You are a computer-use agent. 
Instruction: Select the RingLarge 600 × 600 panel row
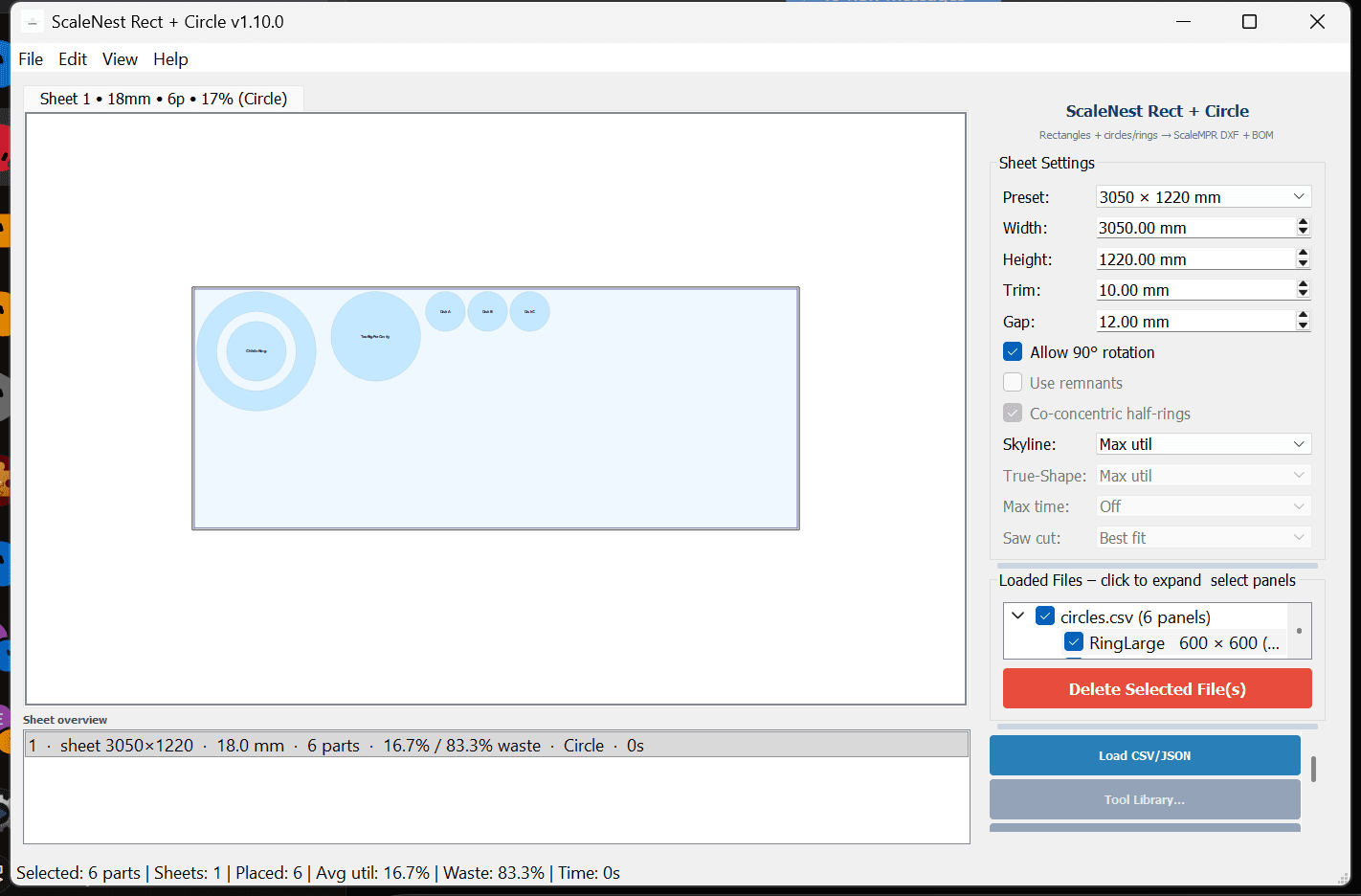pos(1184,643)
